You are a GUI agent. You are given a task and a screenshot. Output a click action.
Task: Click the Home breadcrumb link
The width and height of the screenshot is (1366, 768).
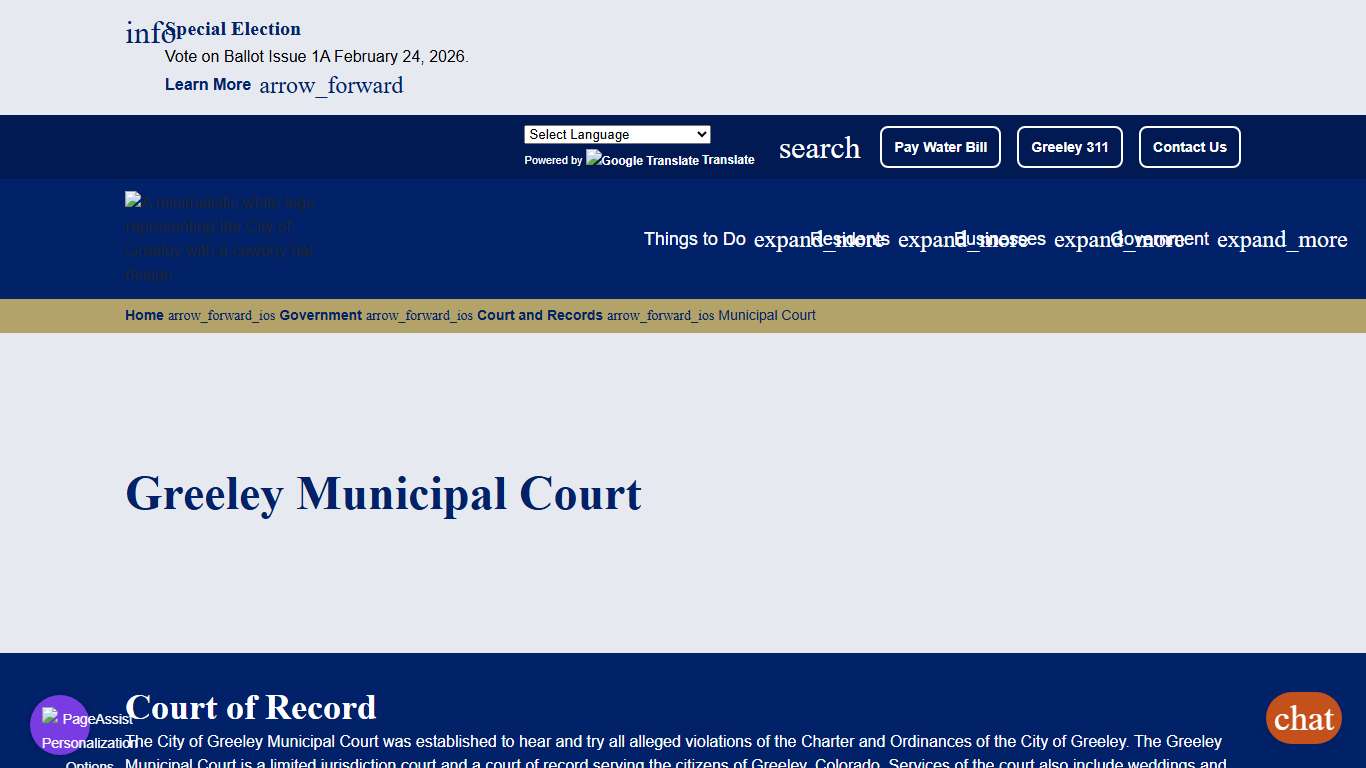(x=144, y=315)
